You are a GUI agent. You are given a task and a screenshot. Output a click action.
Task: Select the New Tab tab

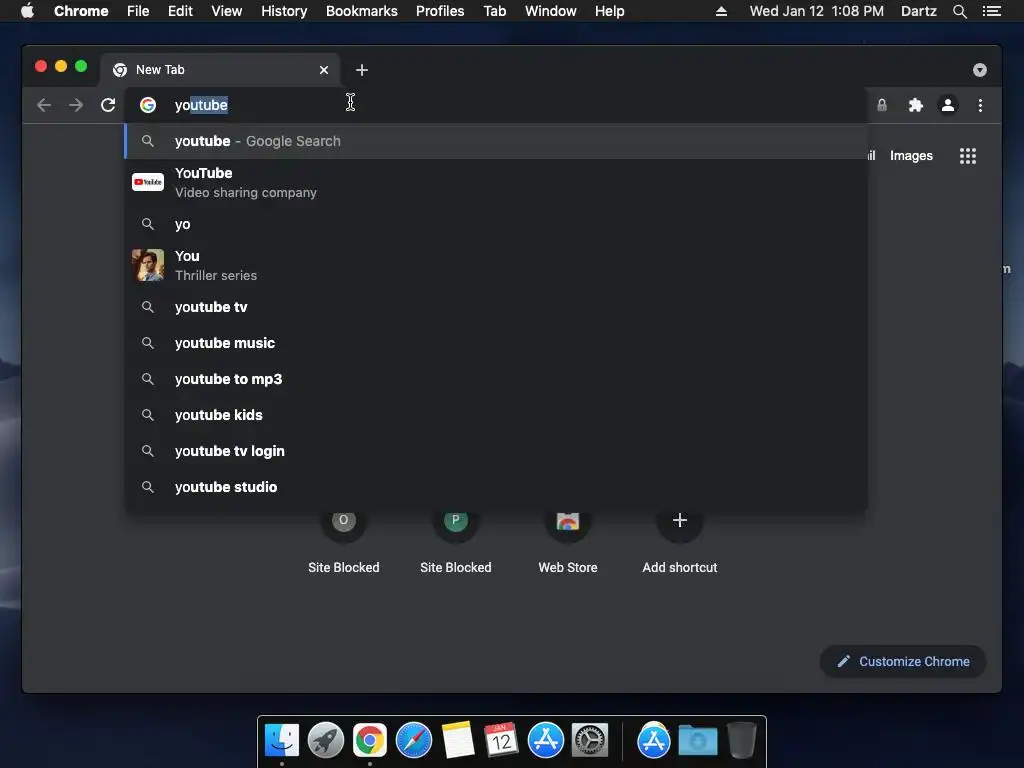pos(219,70)
